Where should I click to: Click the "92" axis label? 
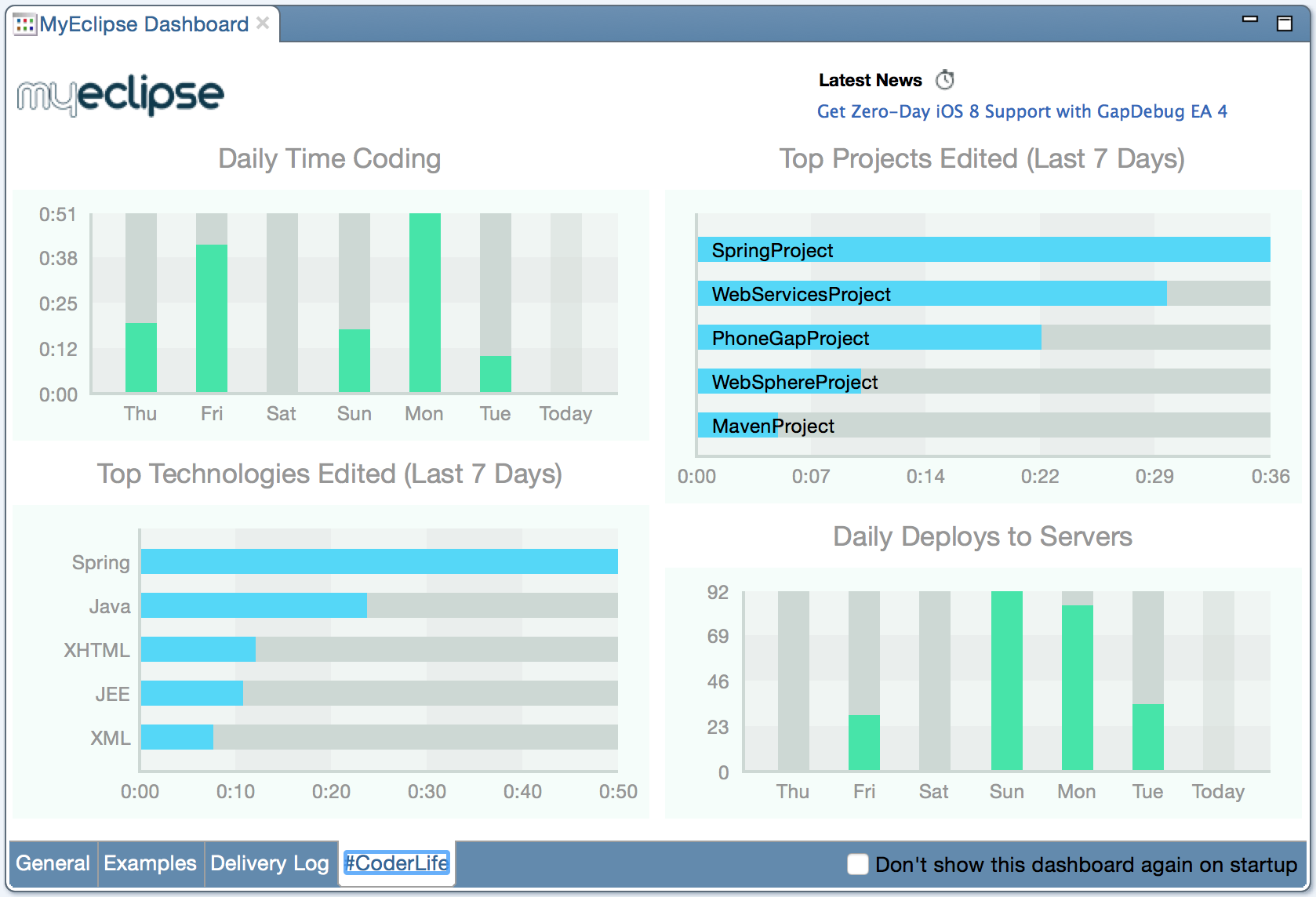click(718, 592)
